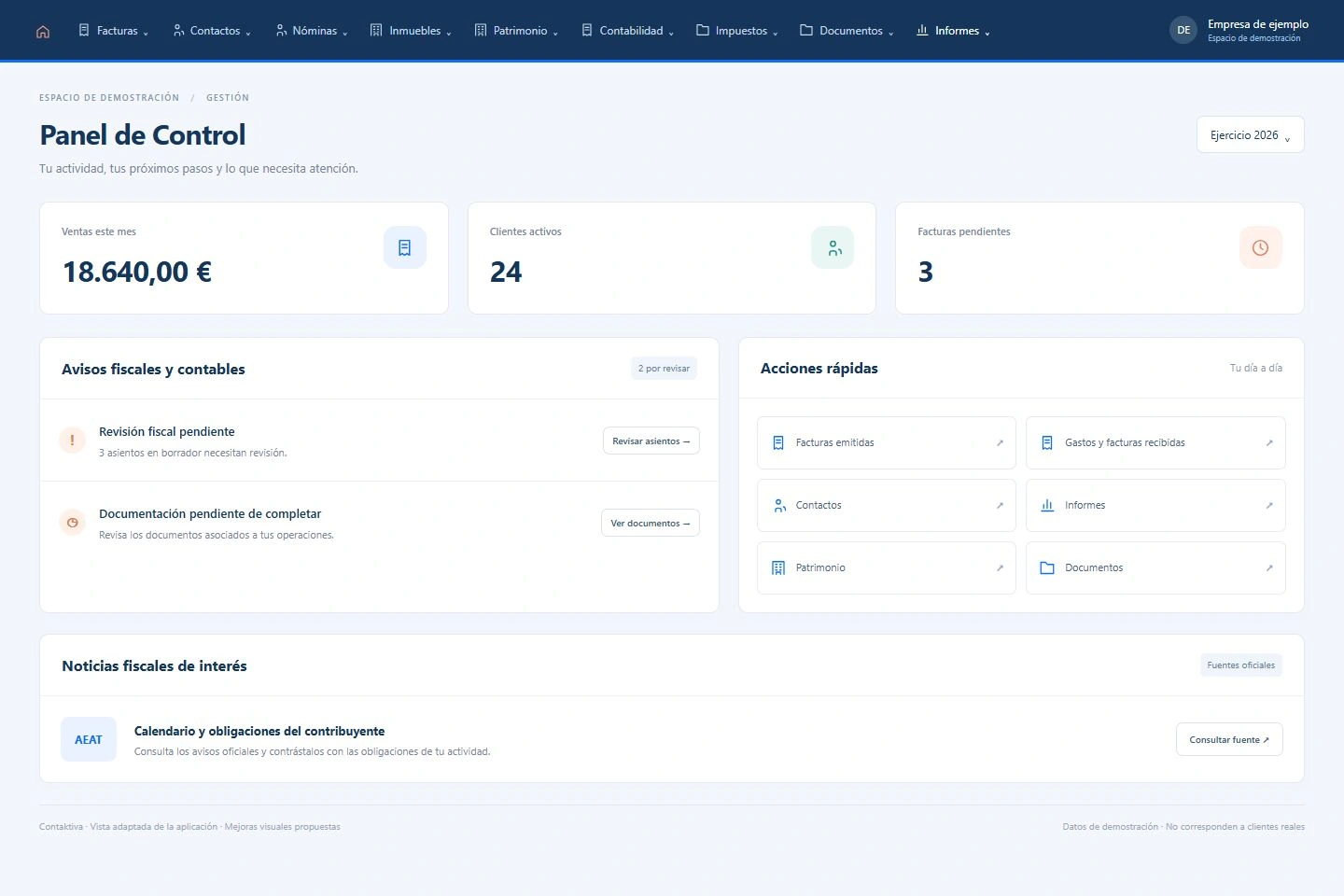Expand the Facturas menu in navbar

(x=114, y=31)
